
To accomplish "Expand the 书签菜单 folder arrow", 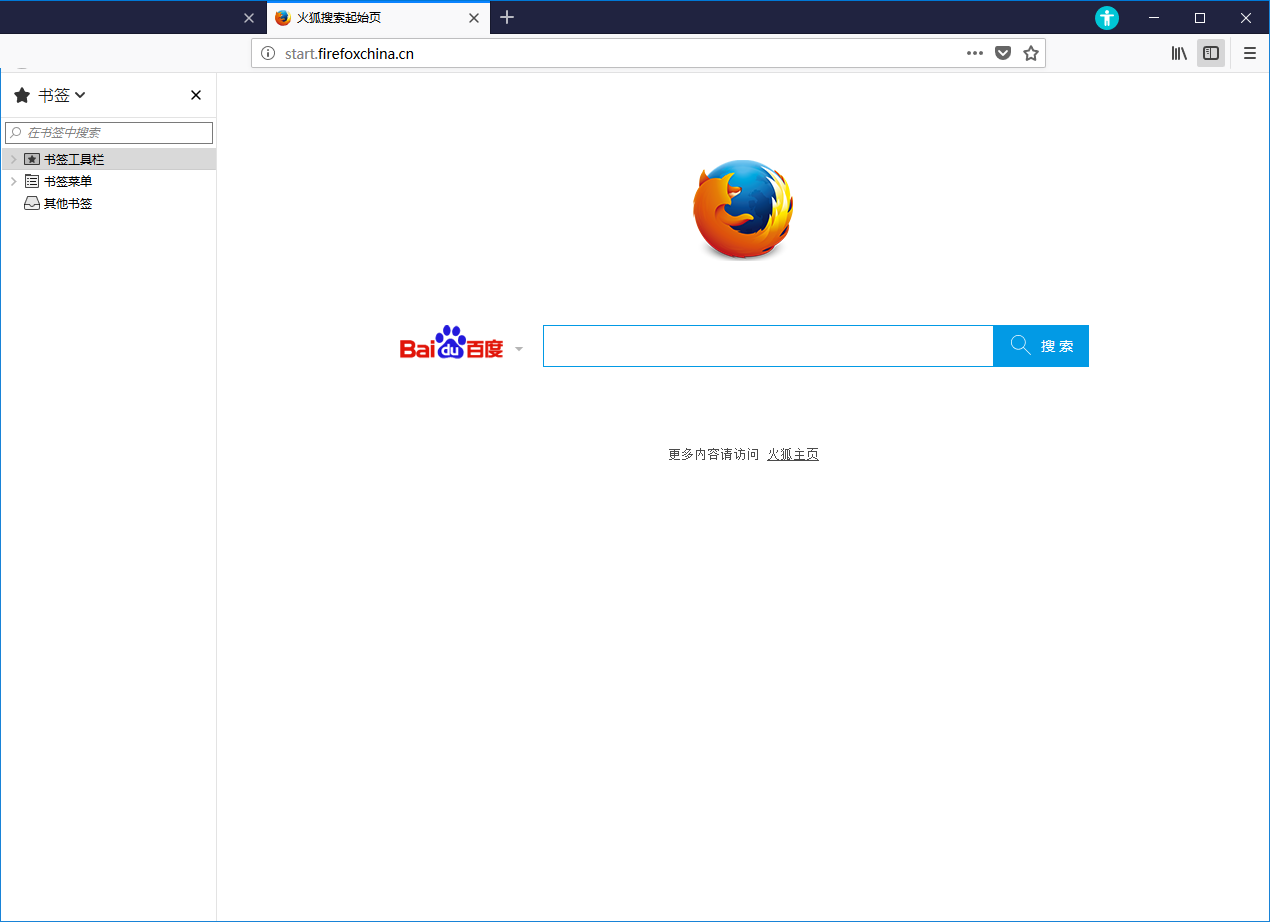I will (x=13, y=181).
